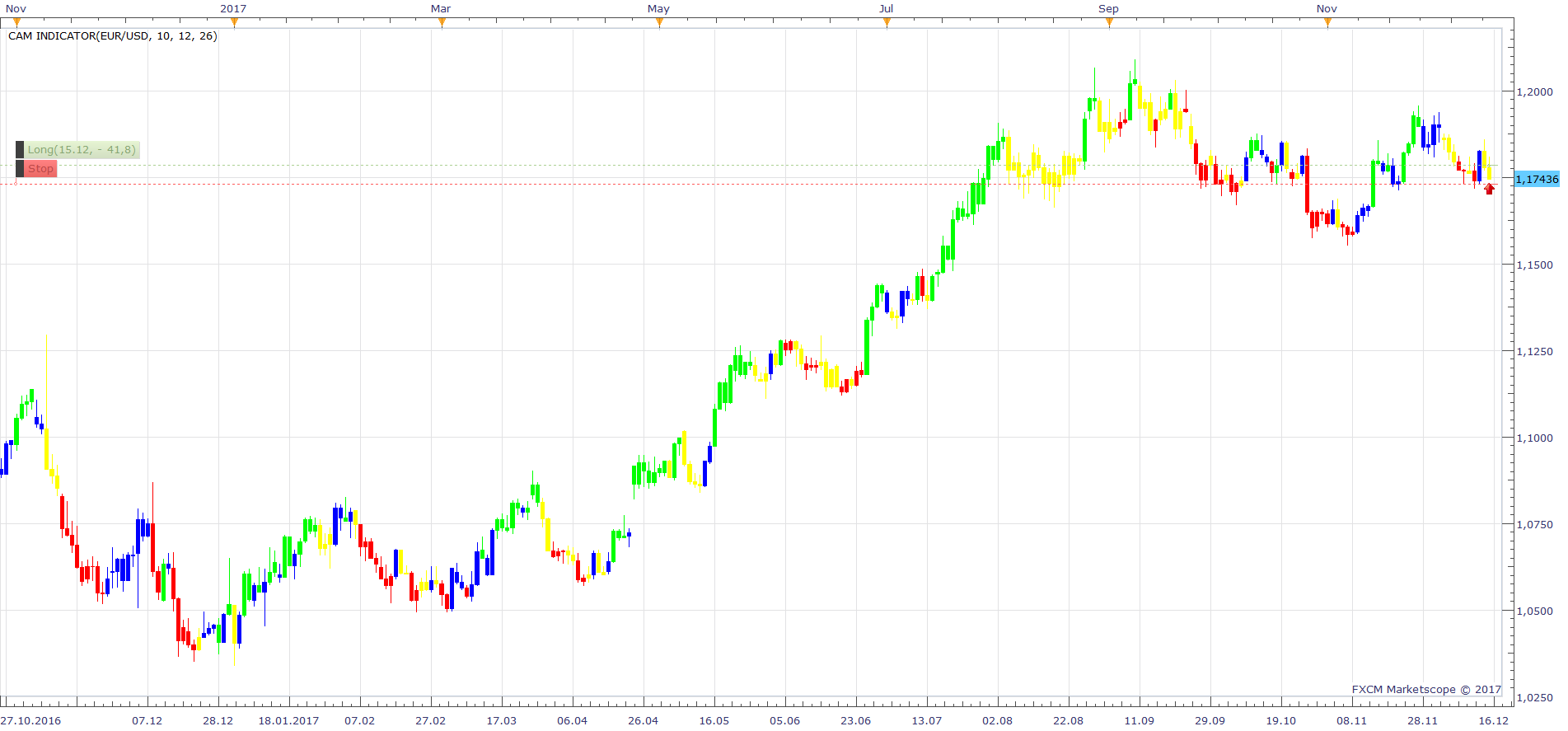Click the 1,1500 price level label
Viewport: 1568px width, 731px height.
pyautogui.click(x=1534, y=265)
